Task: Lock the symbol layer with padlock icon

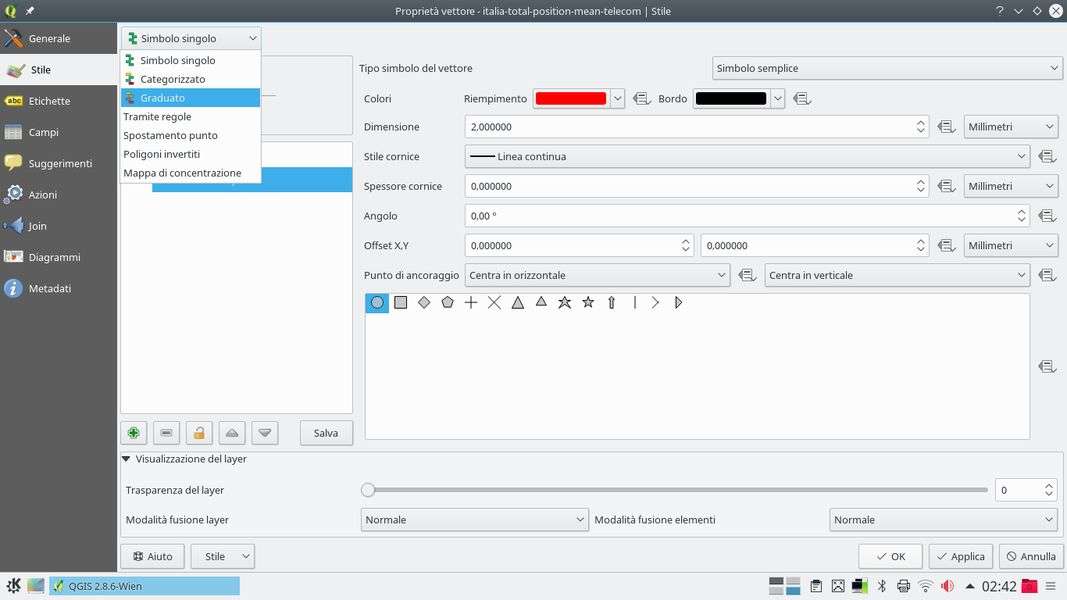Action: tap(199, 433)
